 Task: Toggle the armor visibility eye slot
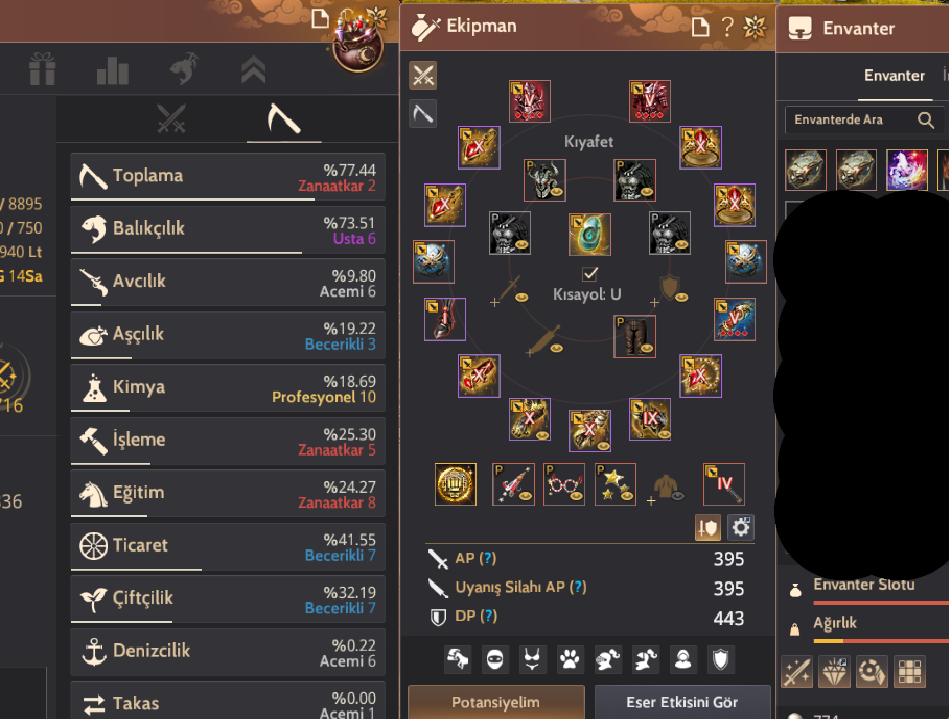(x=665, y=488)
